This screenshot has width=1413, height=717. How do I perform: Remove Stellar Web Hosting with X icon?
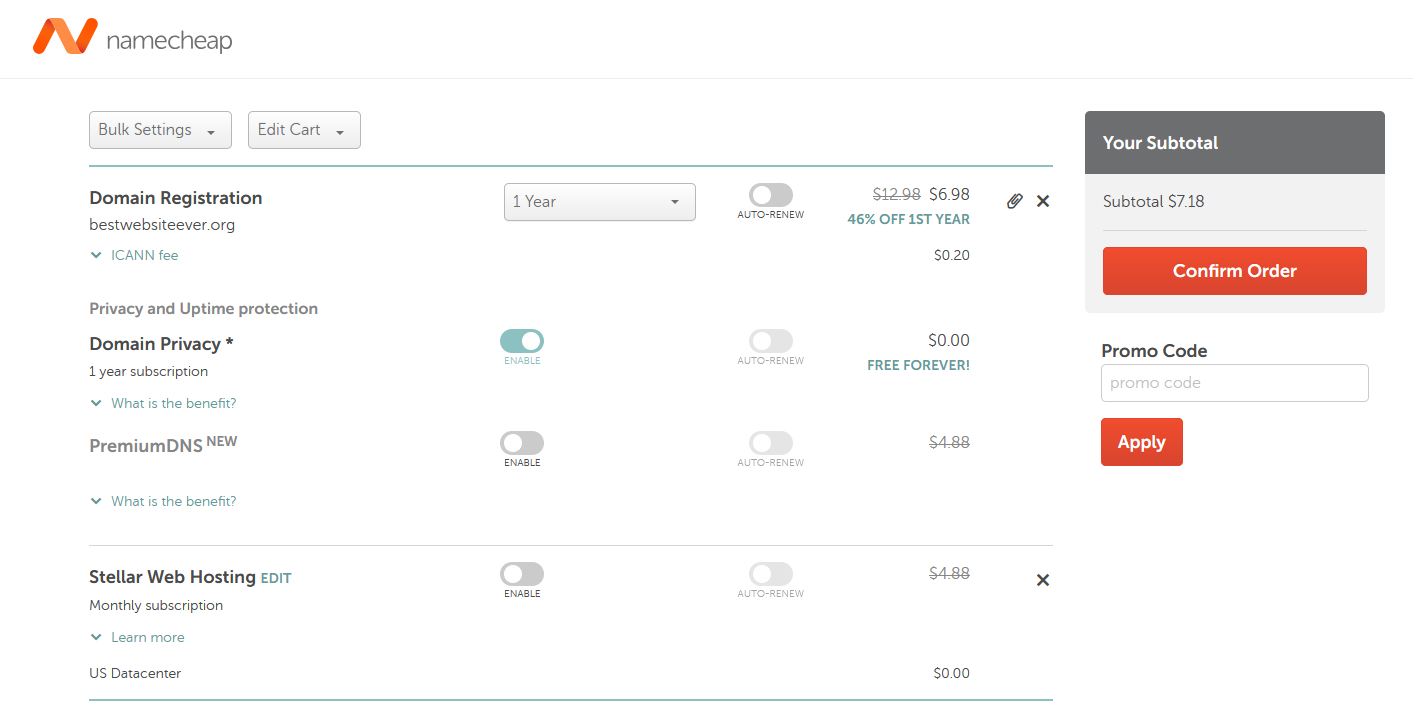tap(1043, 580)
